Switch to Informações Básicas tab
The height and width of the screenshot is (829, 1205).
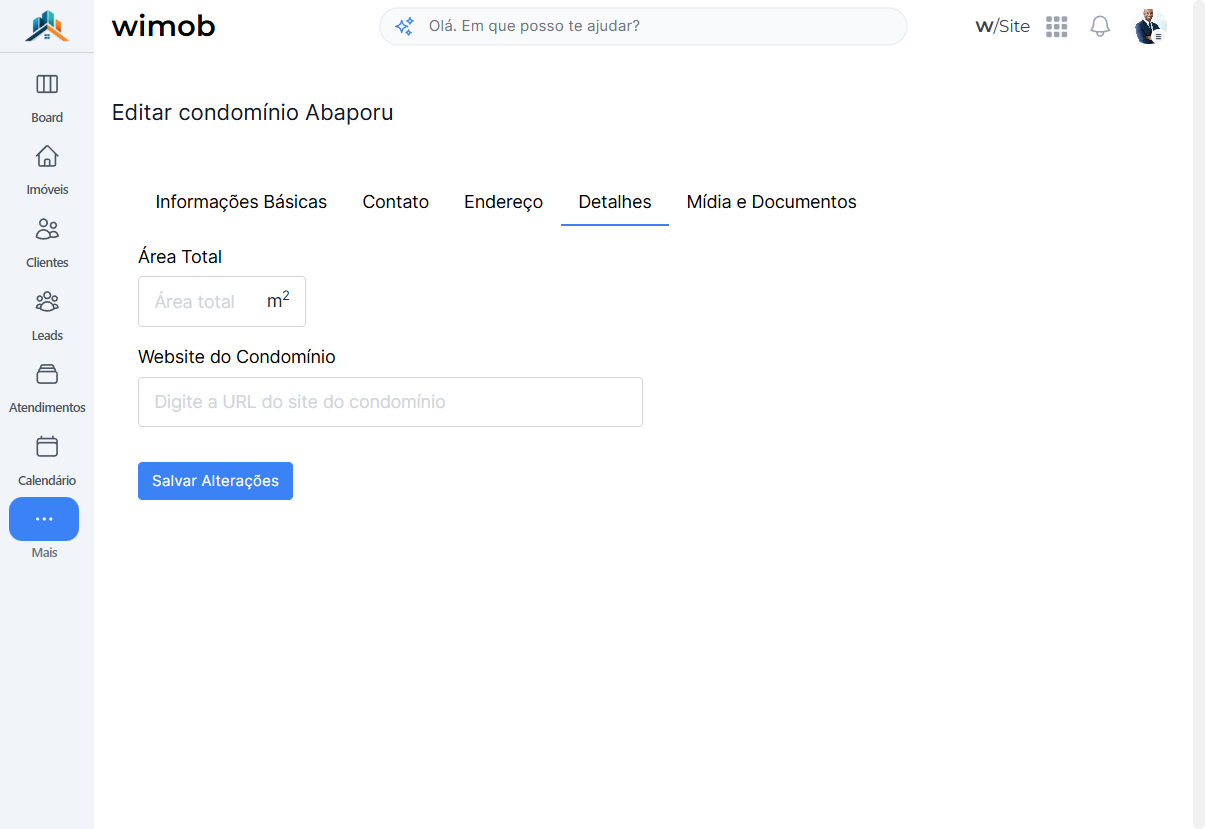[x=241, y=202]
